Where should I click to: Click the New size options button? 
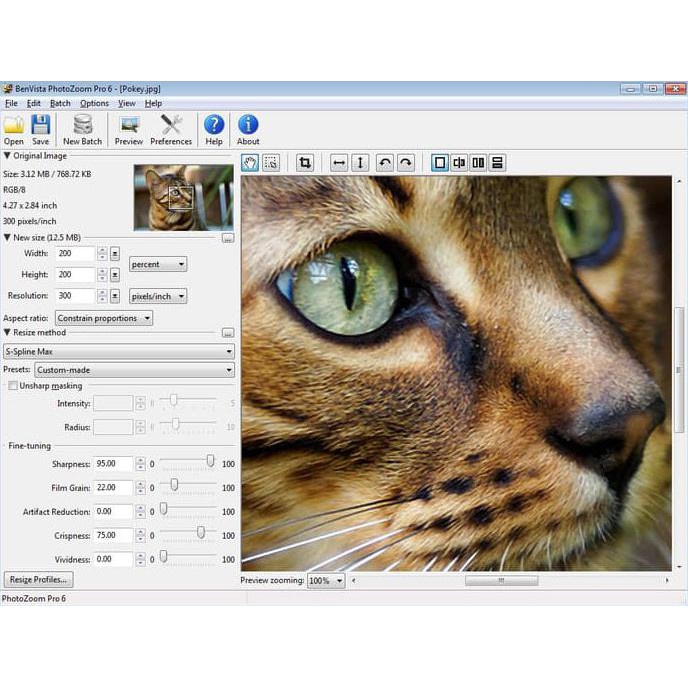point(228,238)
